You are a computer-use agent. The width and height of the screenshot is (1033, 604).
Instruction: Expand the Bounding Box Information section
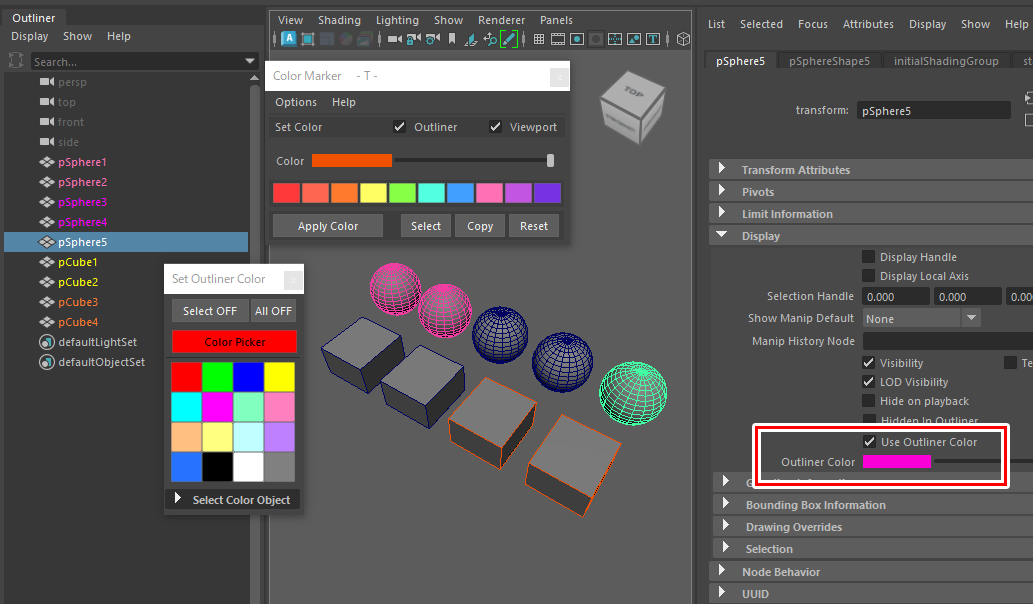pyautogui.click(x=726, y=504)
